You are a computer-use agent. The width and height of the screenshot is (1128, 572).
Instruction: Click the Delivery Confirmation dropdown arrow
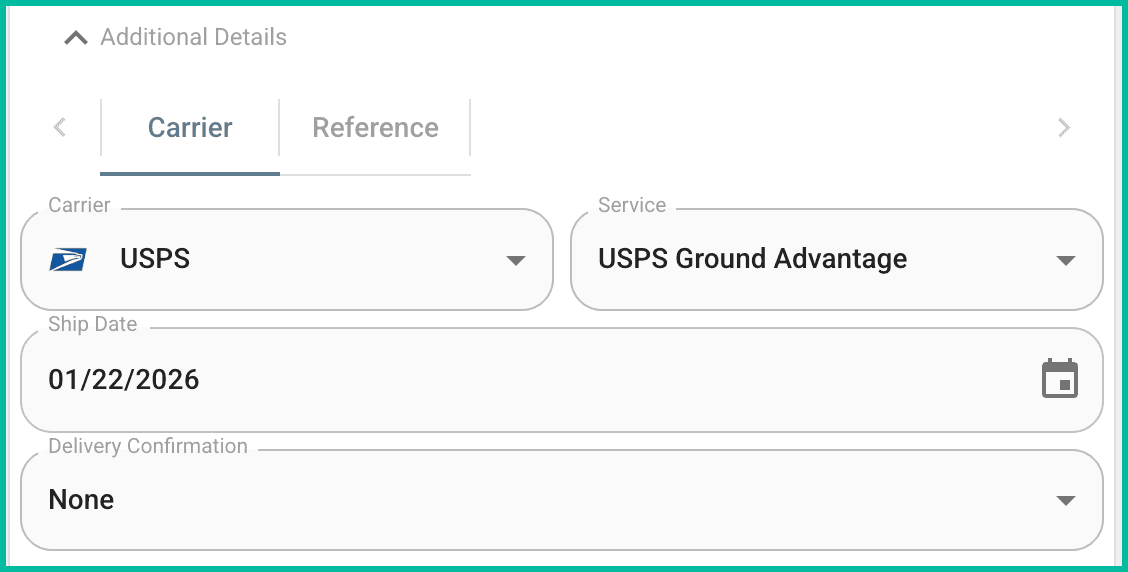1065,500
